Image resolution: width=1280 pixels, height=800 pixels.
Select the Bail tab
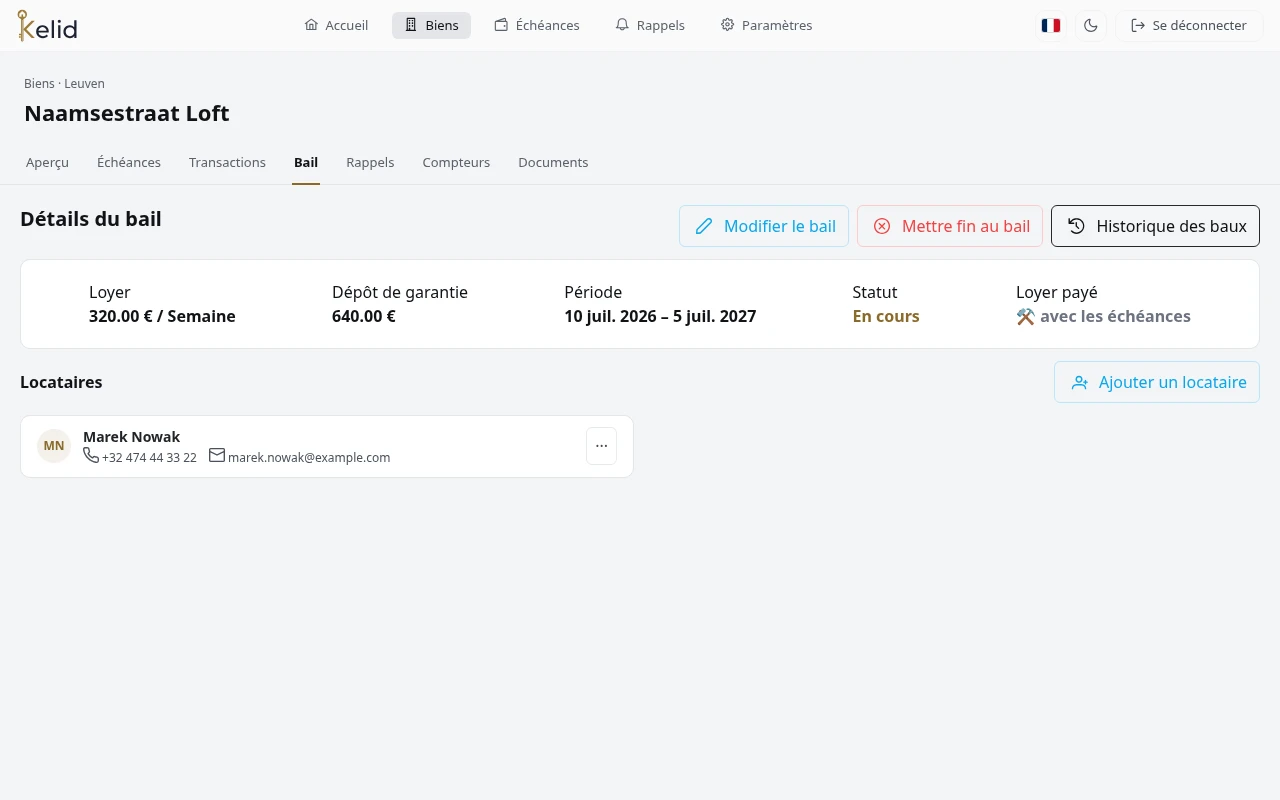tap(306, 162)
